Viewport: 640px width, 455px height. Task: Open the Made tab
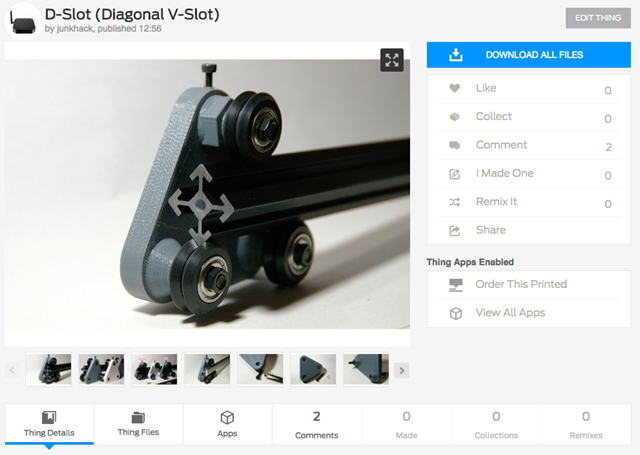tap(407, 424)
